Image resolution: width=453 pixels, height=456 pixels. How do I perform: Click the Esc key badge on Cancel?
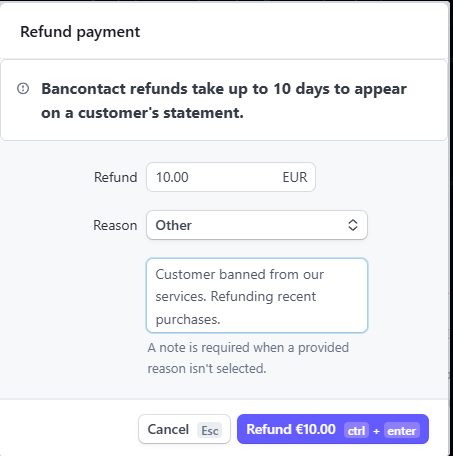pyautogui.click(x=209, y=430)
